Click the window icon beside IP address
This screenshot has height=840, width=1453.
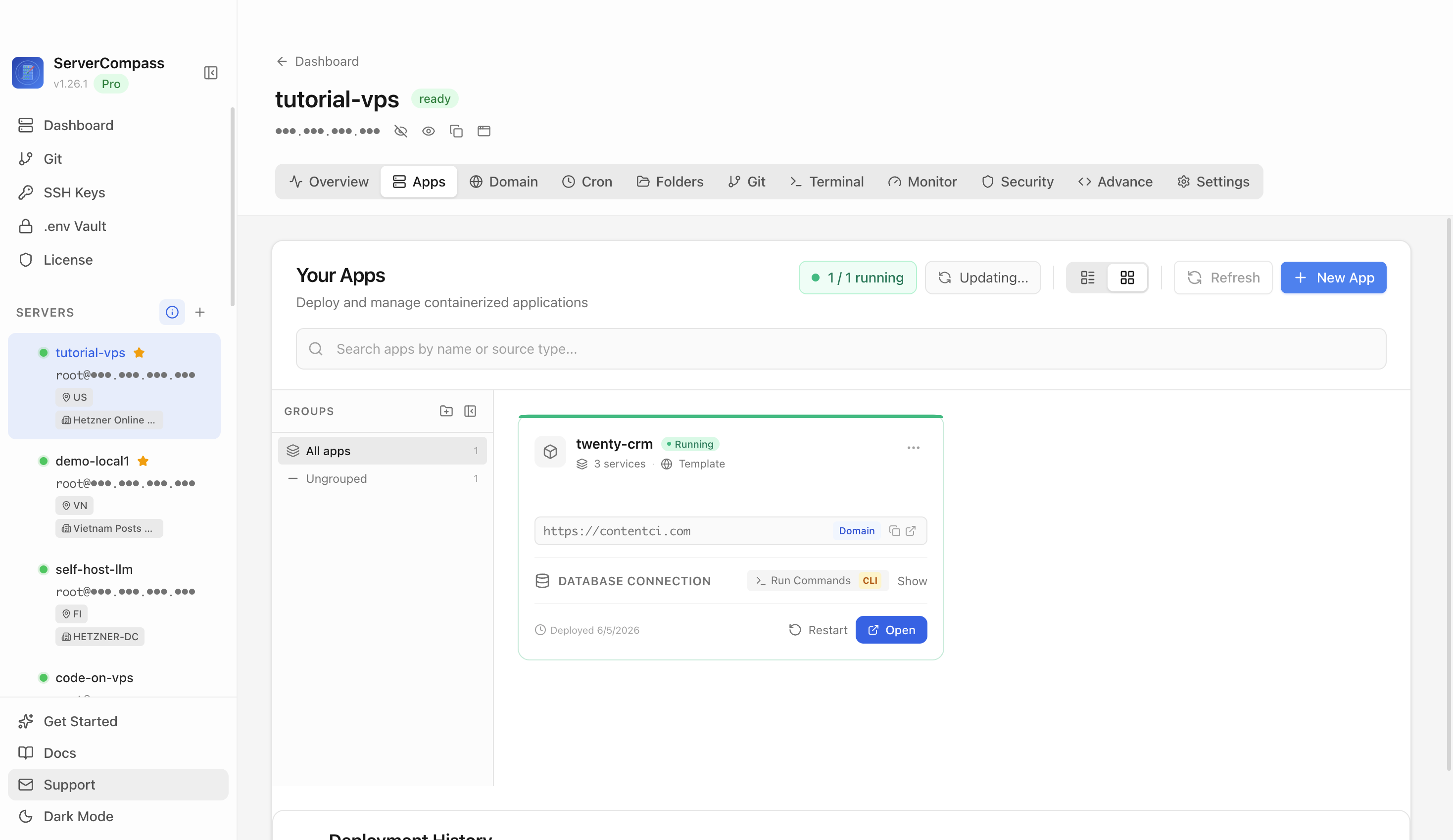click(484, 131)
